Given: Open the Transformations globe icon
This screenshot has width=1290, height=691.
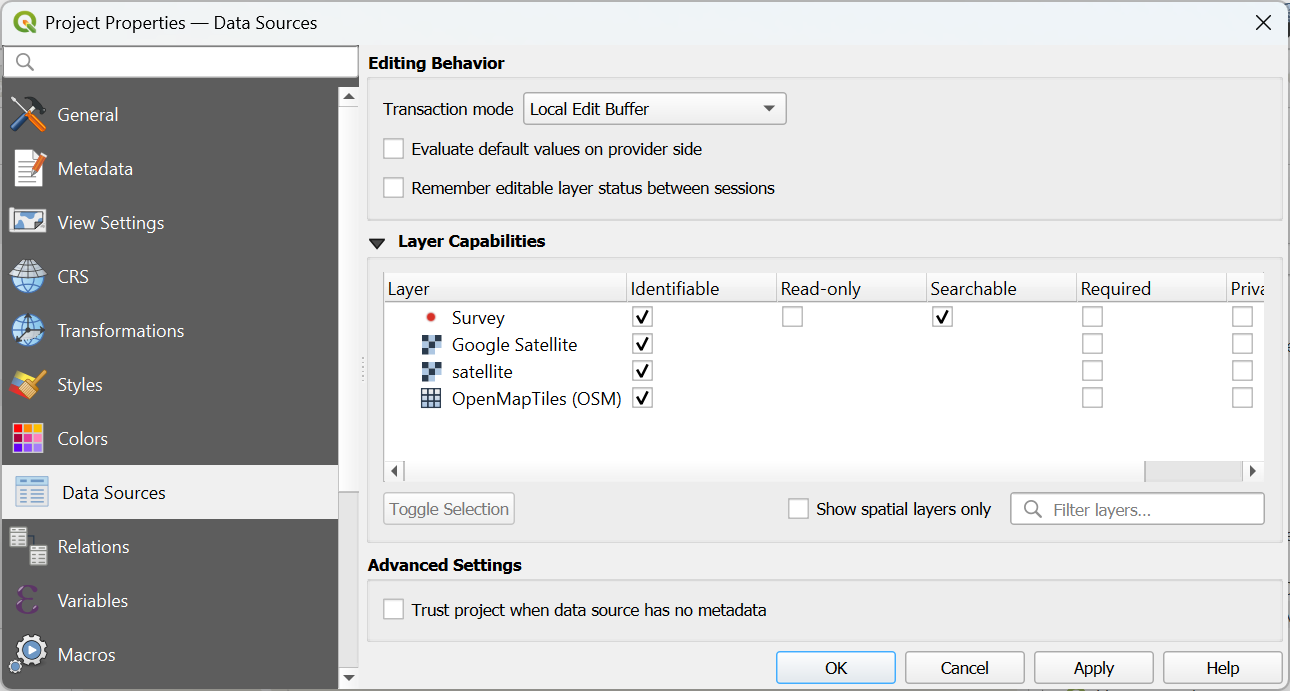Looking at the screenshot, I should (28, 331).
